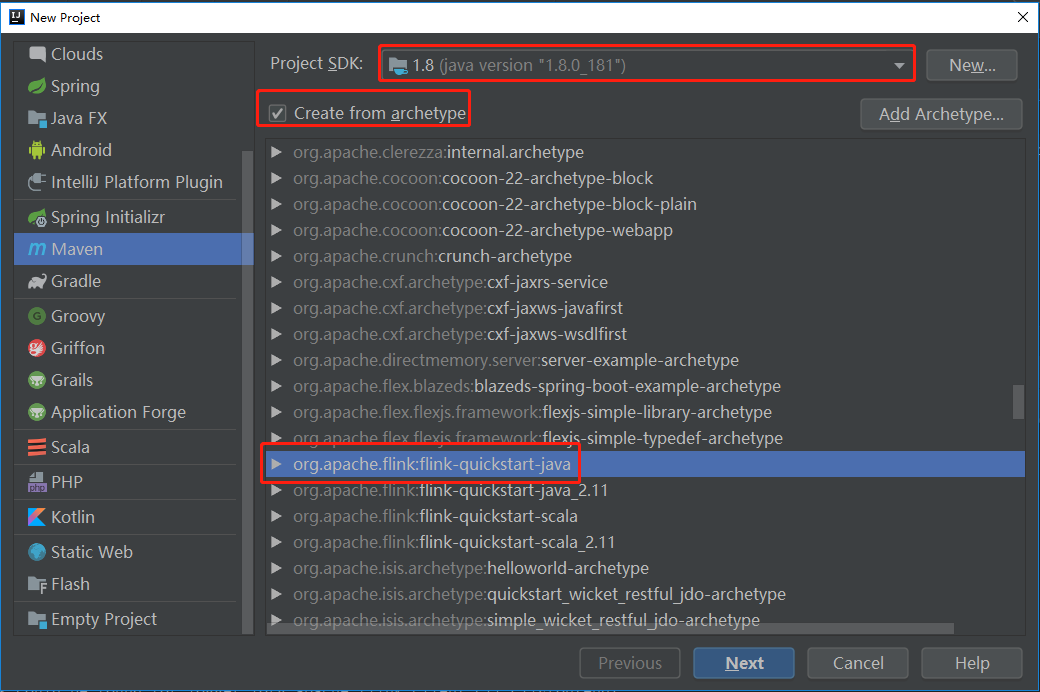
Task: Select the Kotlin icon
Action: pyautogui.click(x=37, y=517)
